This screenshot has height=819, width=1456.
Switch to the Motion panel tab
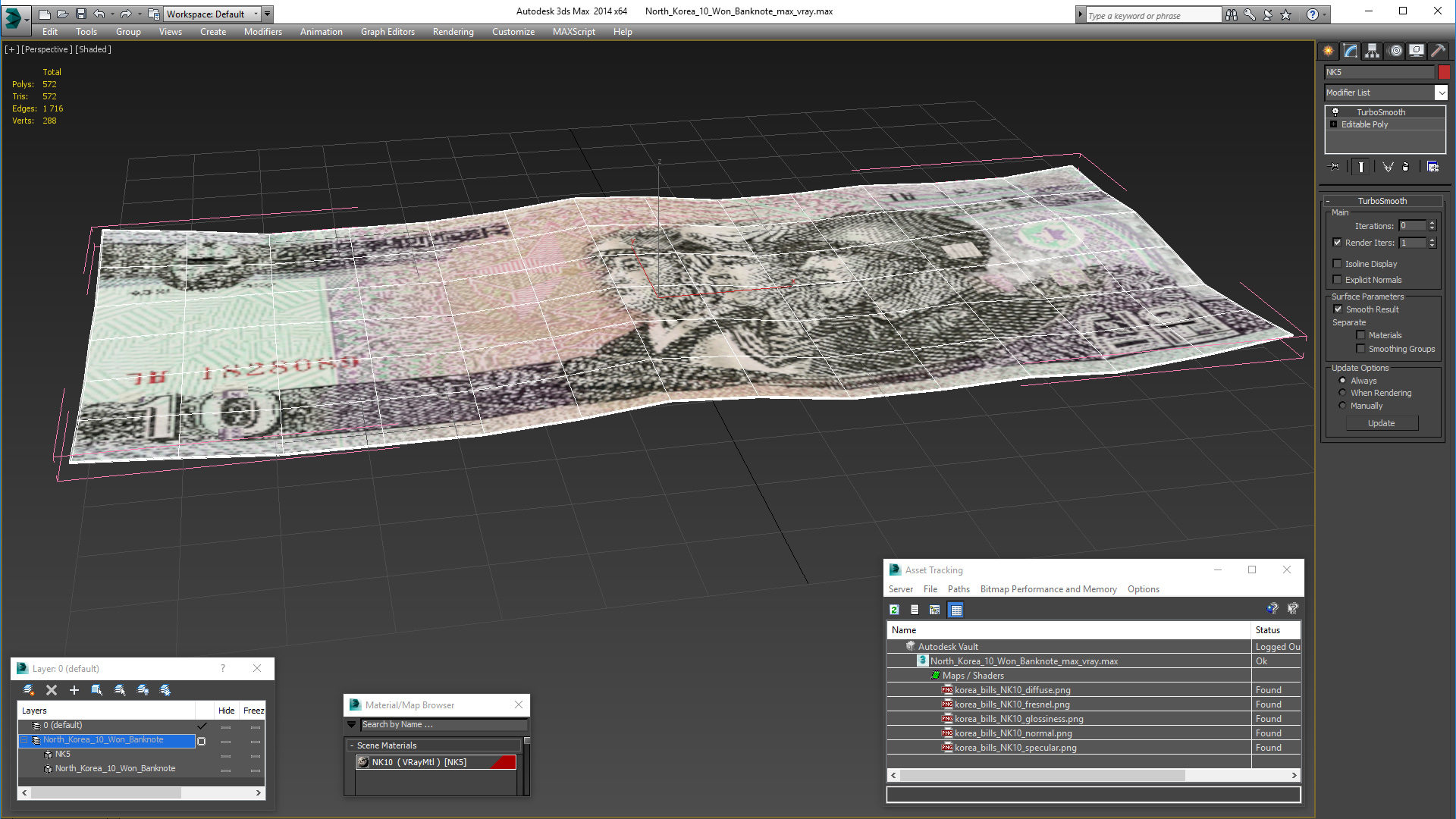(x=1395, y=51)
